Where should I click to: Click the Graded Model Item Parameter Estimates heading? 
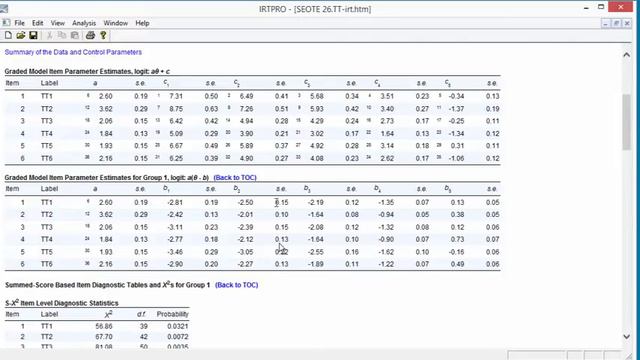pos(87,71)
